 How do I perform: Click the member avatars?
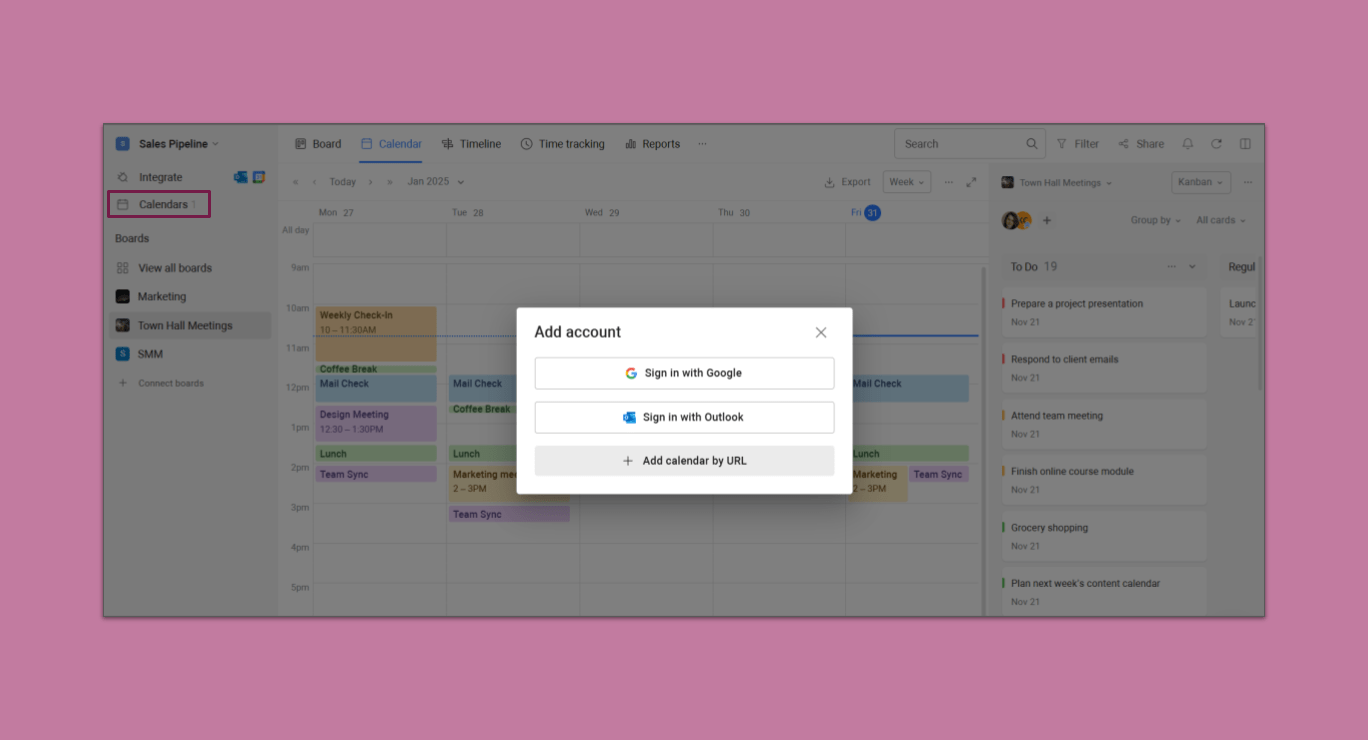1016,220
